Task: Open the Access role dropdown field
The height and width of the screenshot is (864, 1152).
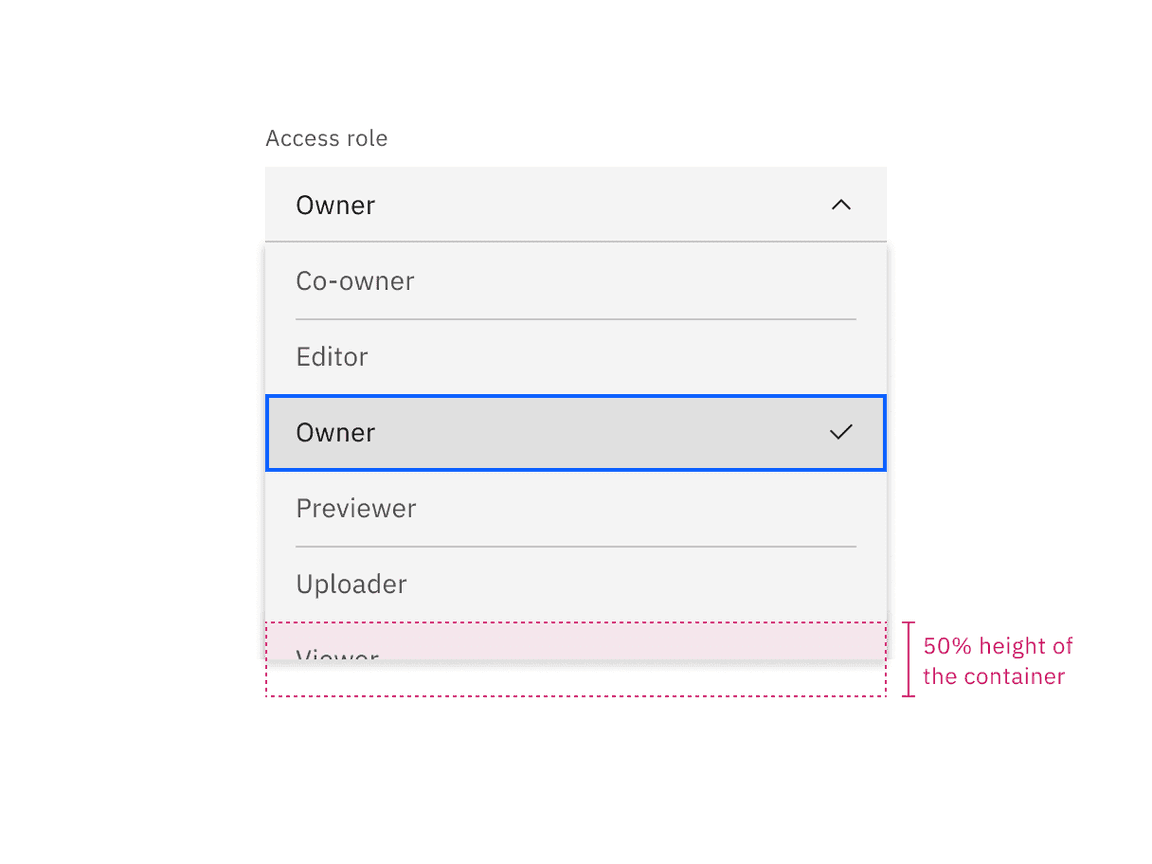Action: 575,204
